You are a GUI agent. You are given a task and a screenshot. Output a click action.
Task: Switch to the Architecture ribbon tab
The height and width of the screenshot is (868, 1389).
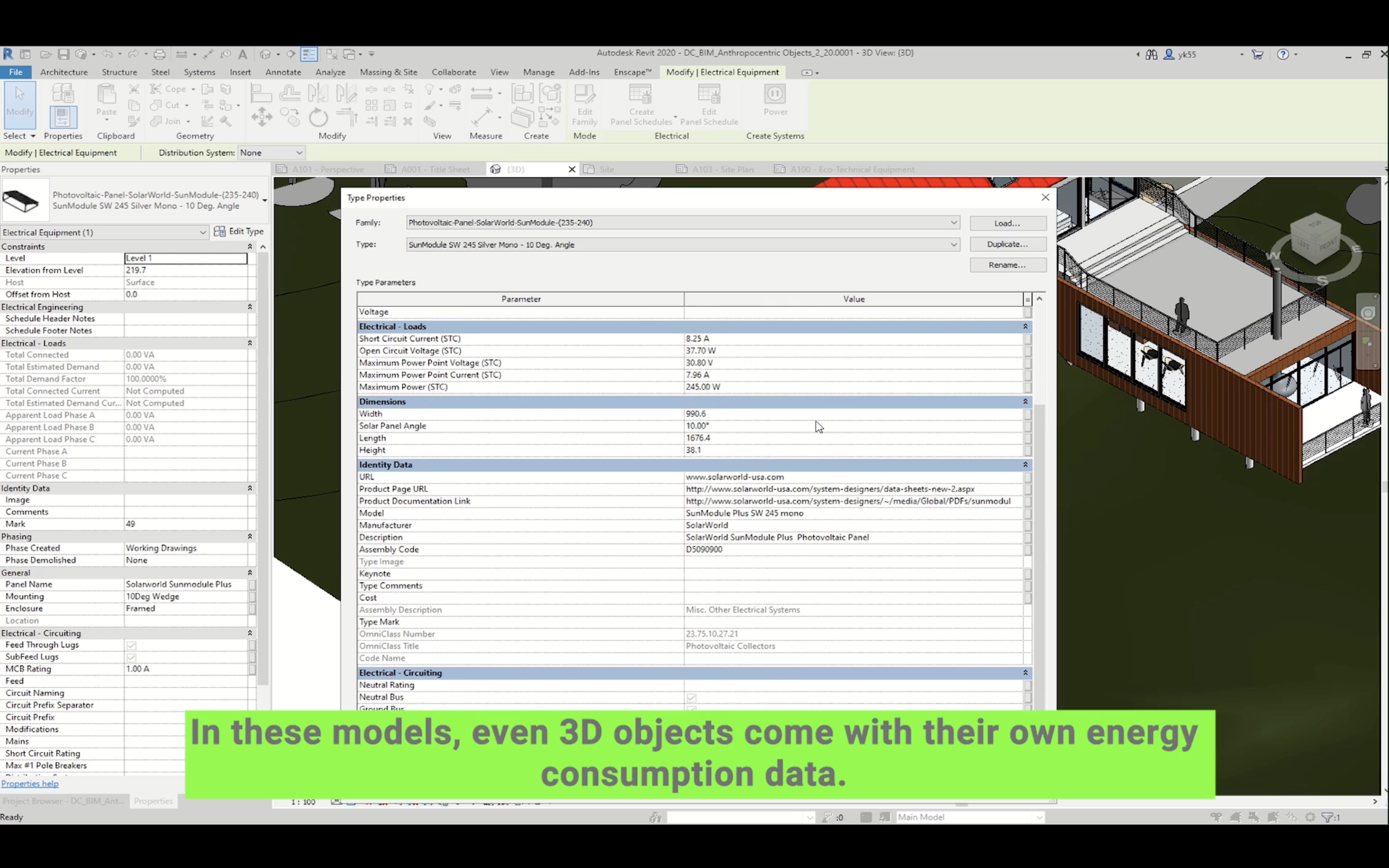64,72
